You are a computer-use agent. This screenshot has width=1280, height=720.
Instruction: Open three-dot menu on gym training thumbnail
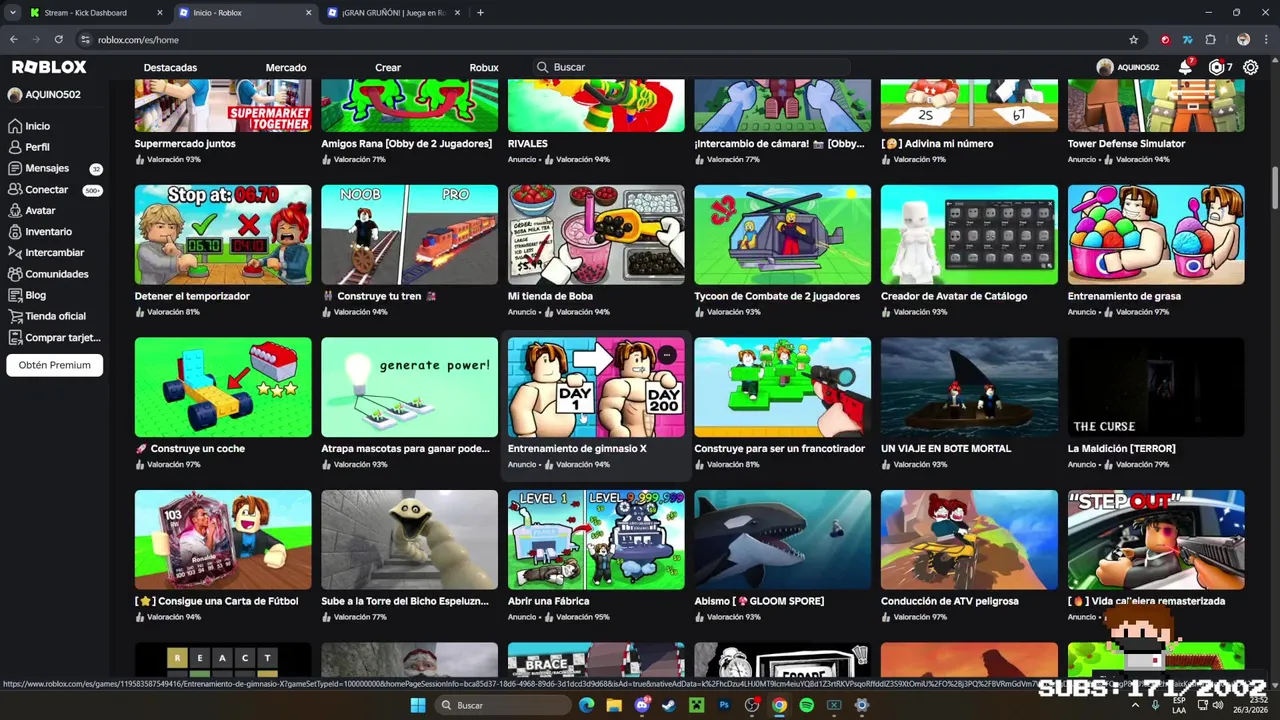(667, 354)
